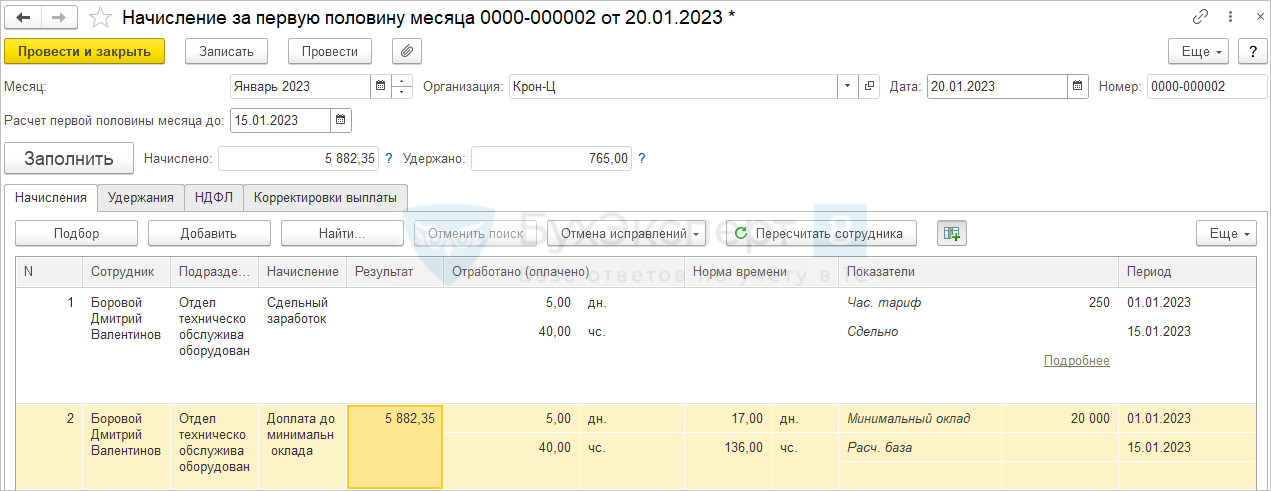
Task: Expand the Организация dropdown list
Action: pyautogui.click(x=848, y=87)
